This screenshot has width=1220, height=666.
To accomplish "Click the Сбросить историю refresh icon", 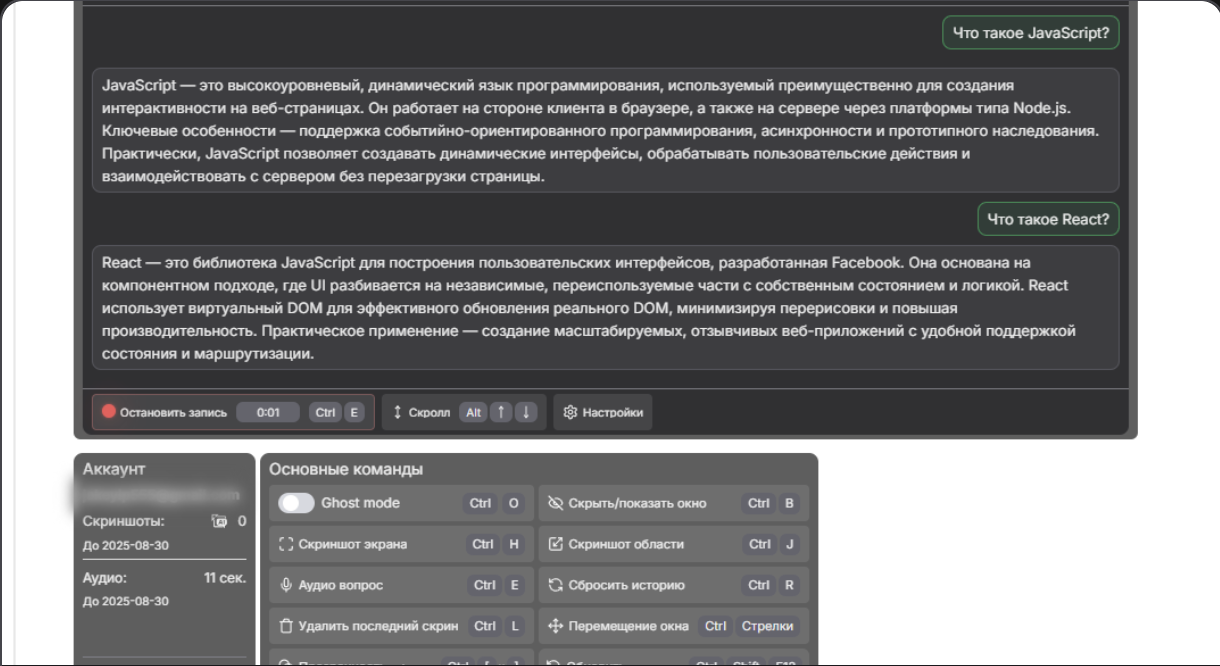I will 556,585.
